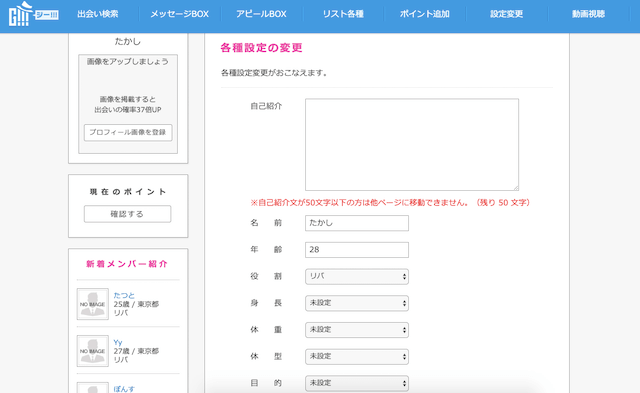Open リスト各種 menu item

[343, 14]
